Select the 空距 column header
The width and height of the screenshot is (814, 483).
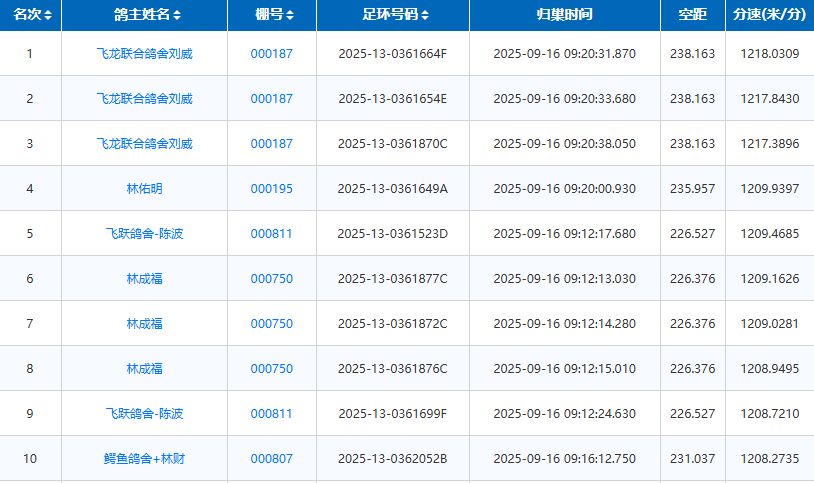tap(692, 15)
